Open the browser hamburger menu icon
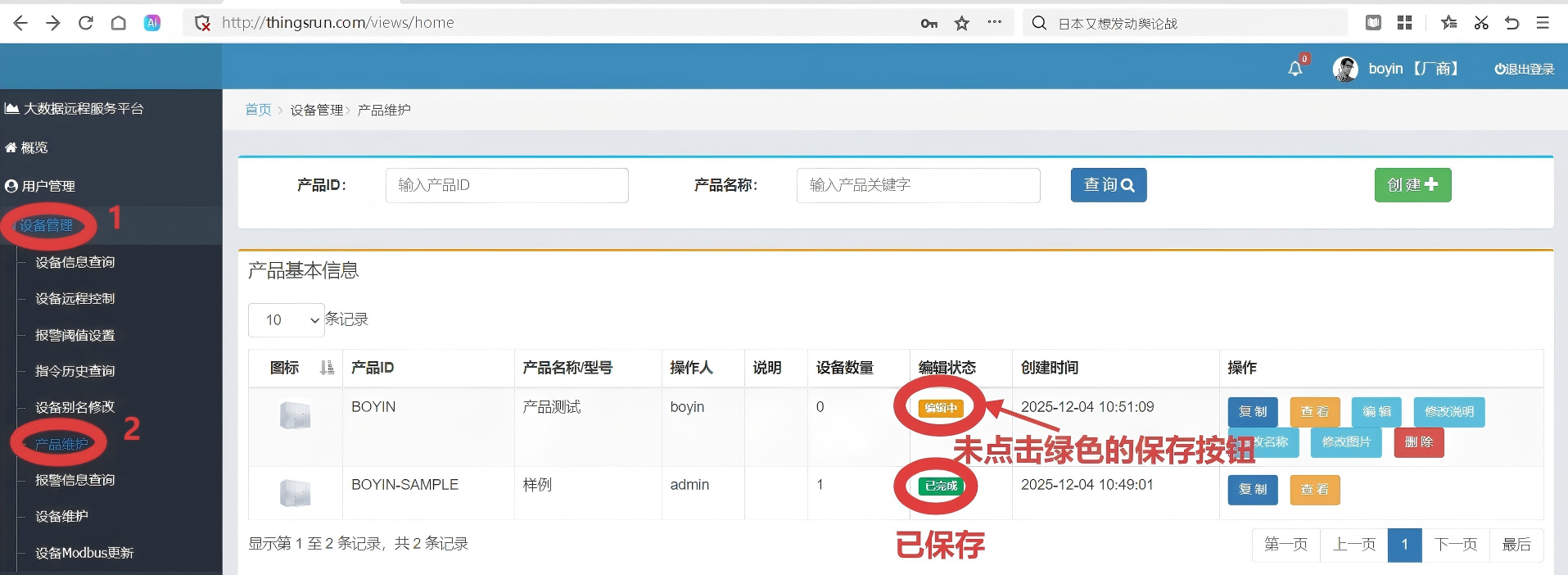 pyautogui.click(x=1542, y=23)
